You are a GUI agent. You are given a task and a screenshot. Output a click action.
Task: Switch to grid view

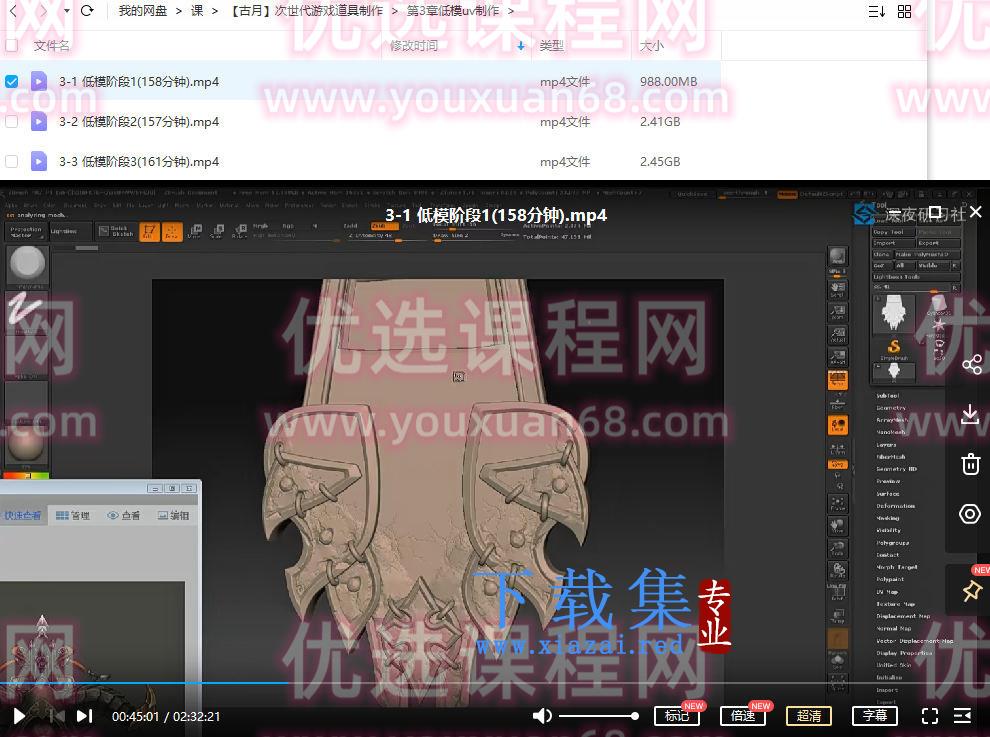pos(904,11)
